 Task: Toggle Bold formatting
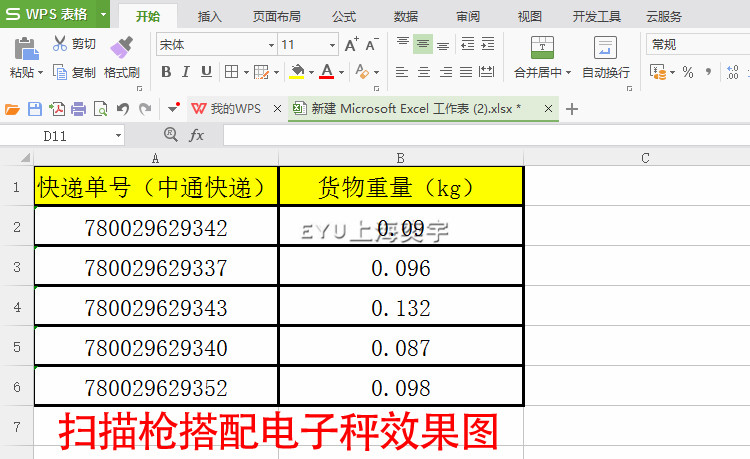tap(166, 72)
